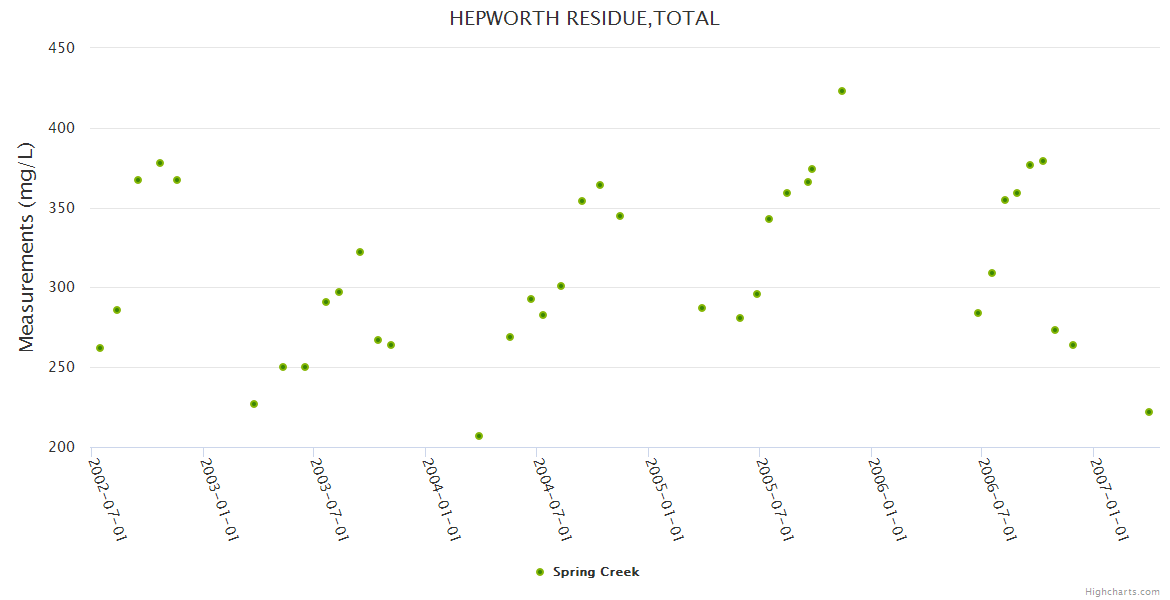The width and height of the screenshot is (1170, 600).
Task: Toggle the Spring Creek series legend label
Action: pyautogui.click(x=595, y=572)
